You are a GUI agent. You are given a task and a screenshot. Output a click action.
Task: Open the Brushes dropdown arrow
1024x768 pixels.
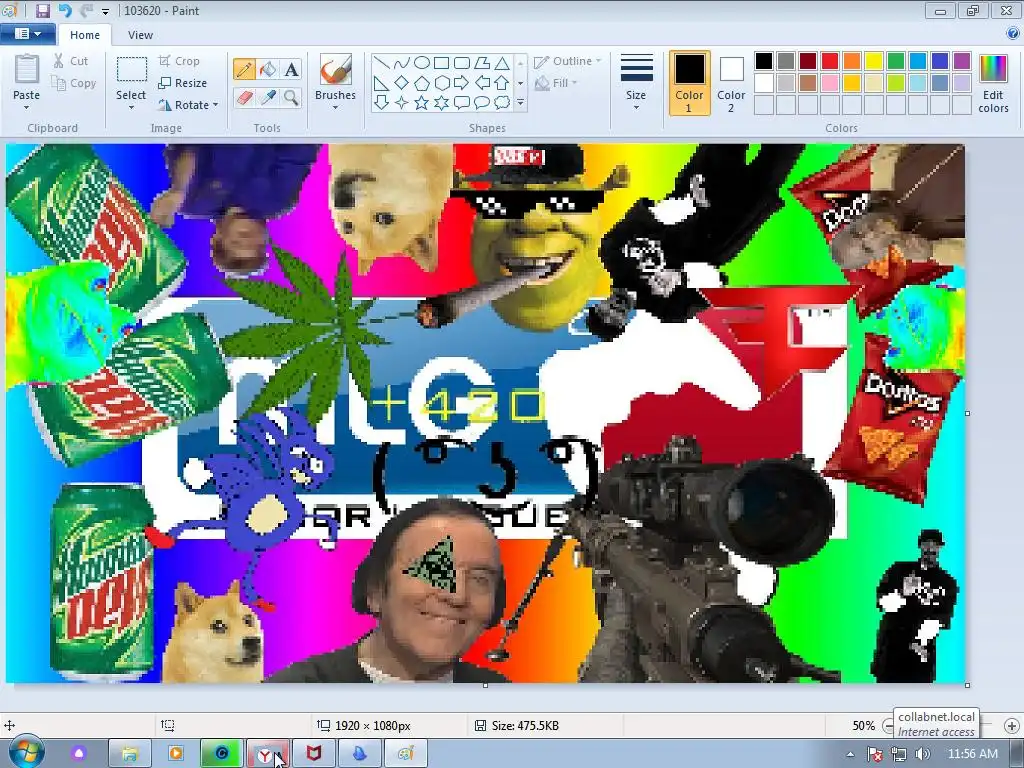pos(335,108)
